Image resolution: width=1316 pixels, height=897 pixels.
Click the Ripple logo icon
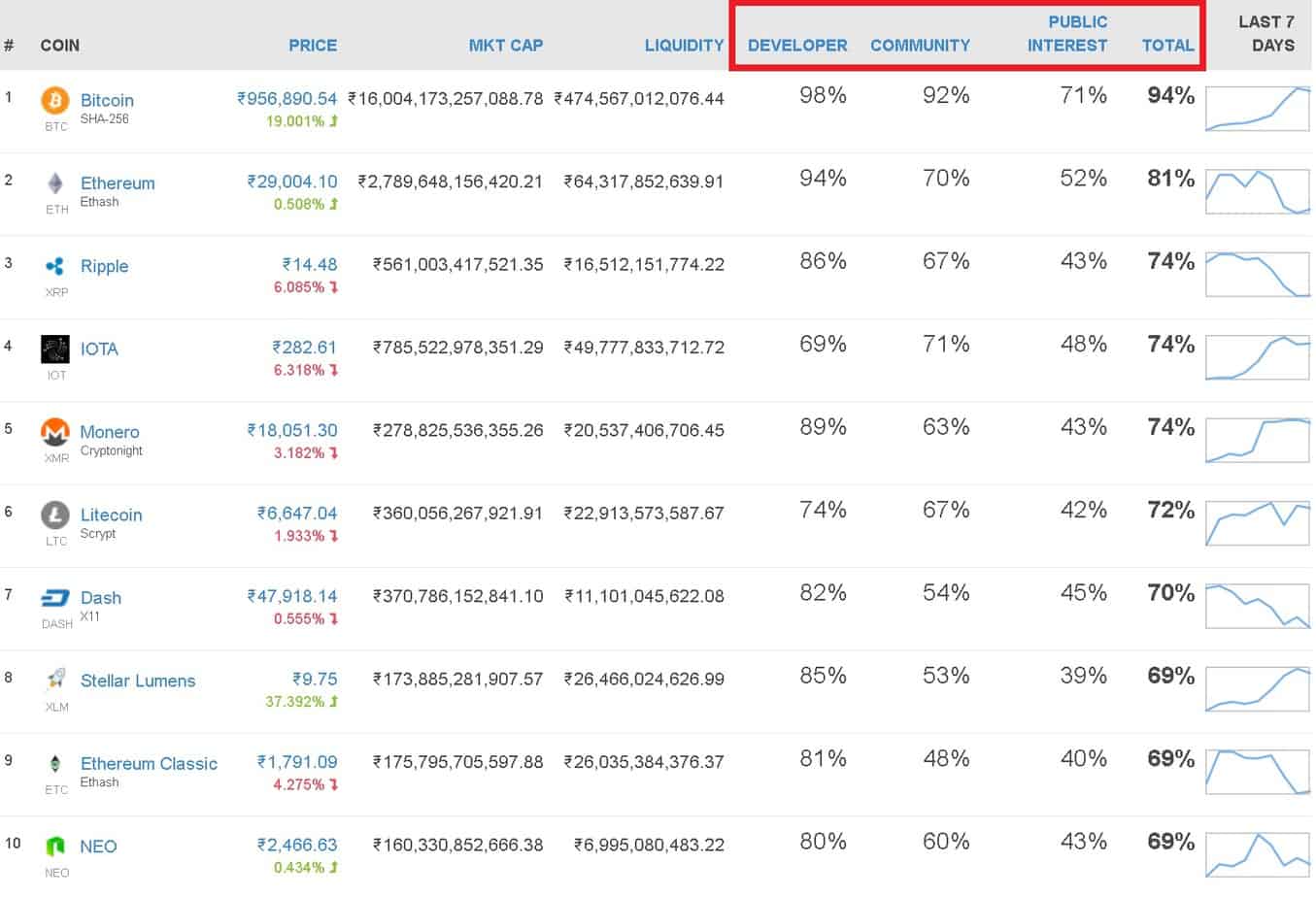point(55,266)
